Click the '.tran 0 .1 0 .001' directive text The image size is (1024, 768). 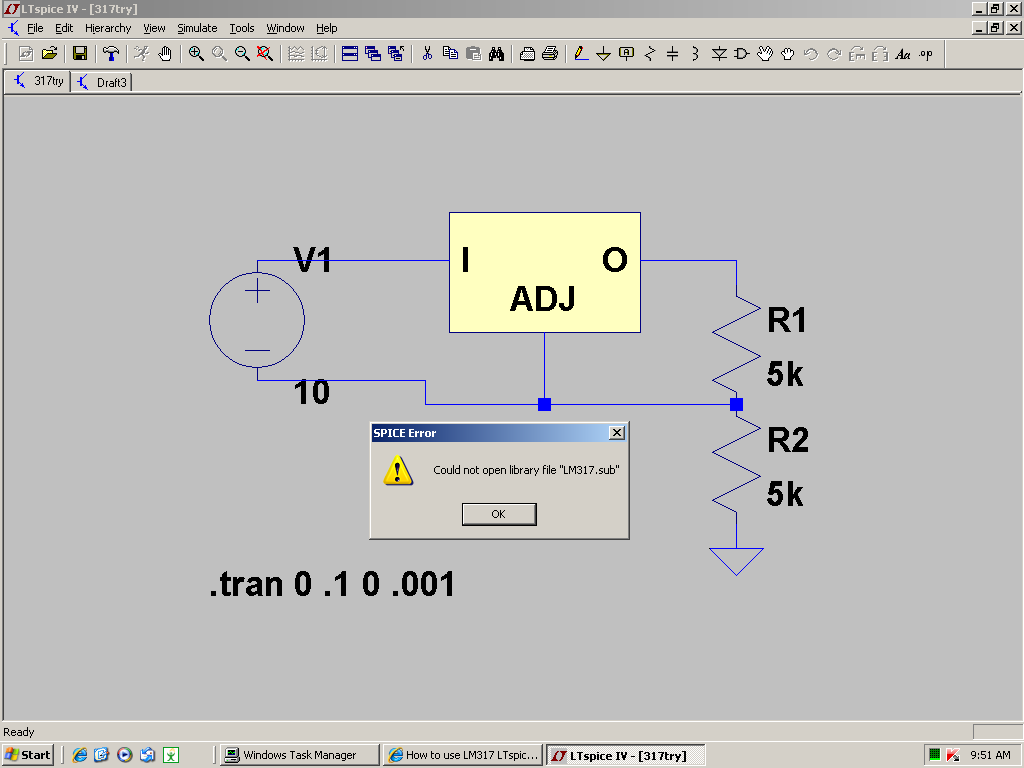(332, 584)
